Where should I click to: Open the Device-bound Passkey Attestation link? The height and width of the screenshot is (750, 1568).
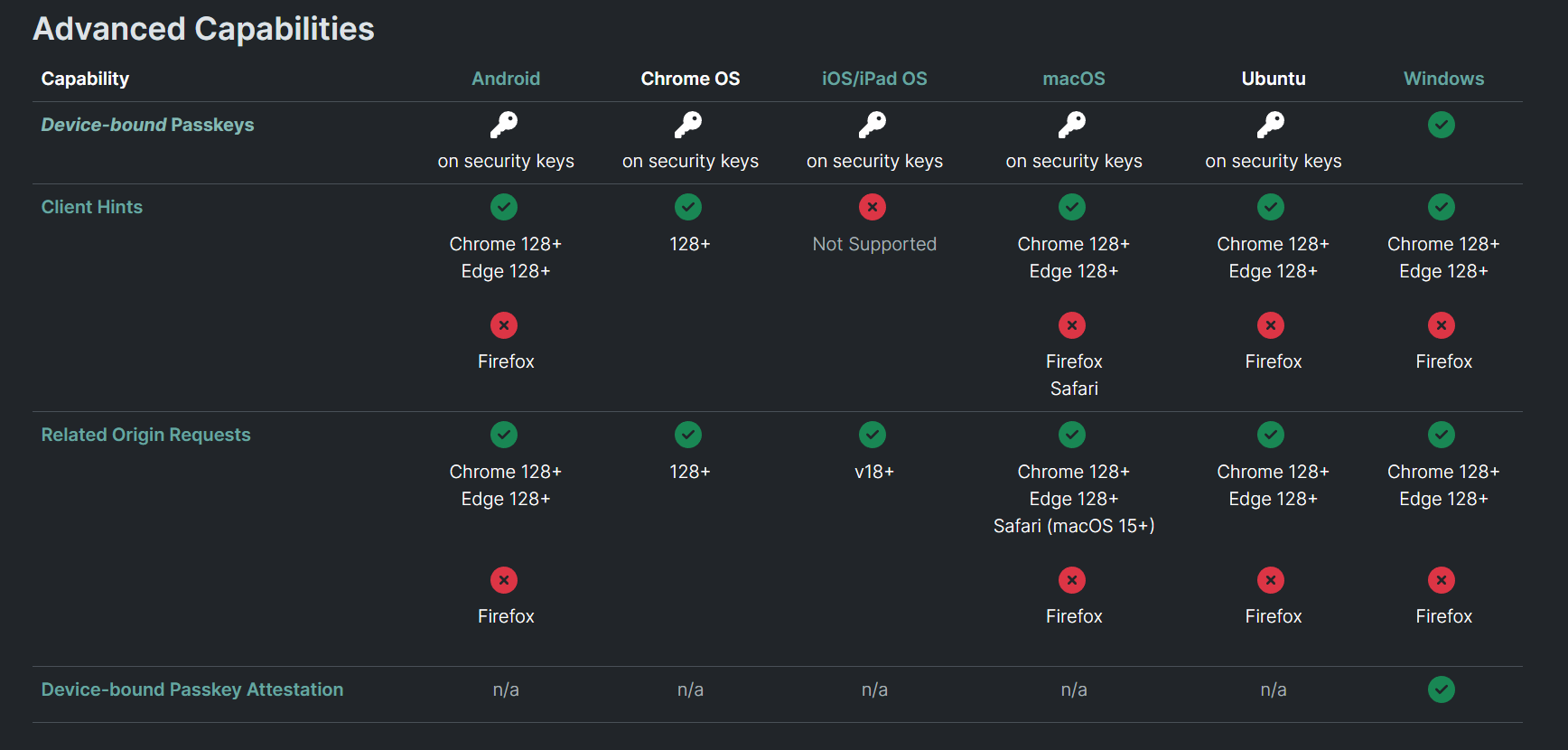point(192,689)
